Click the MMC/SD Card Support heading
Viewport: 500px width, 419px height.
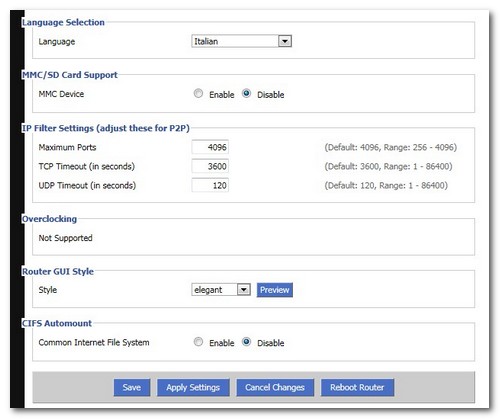[x=70, y=75]
